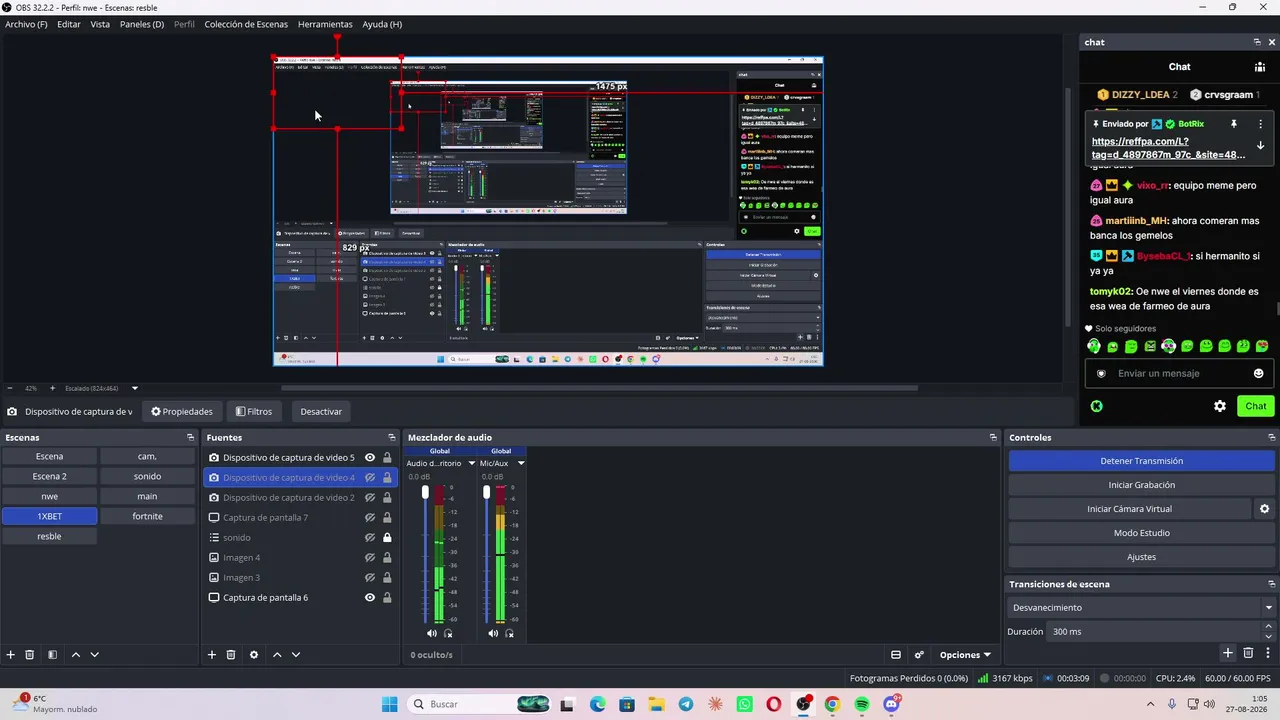Unlock the sonido source

[387, 538]
